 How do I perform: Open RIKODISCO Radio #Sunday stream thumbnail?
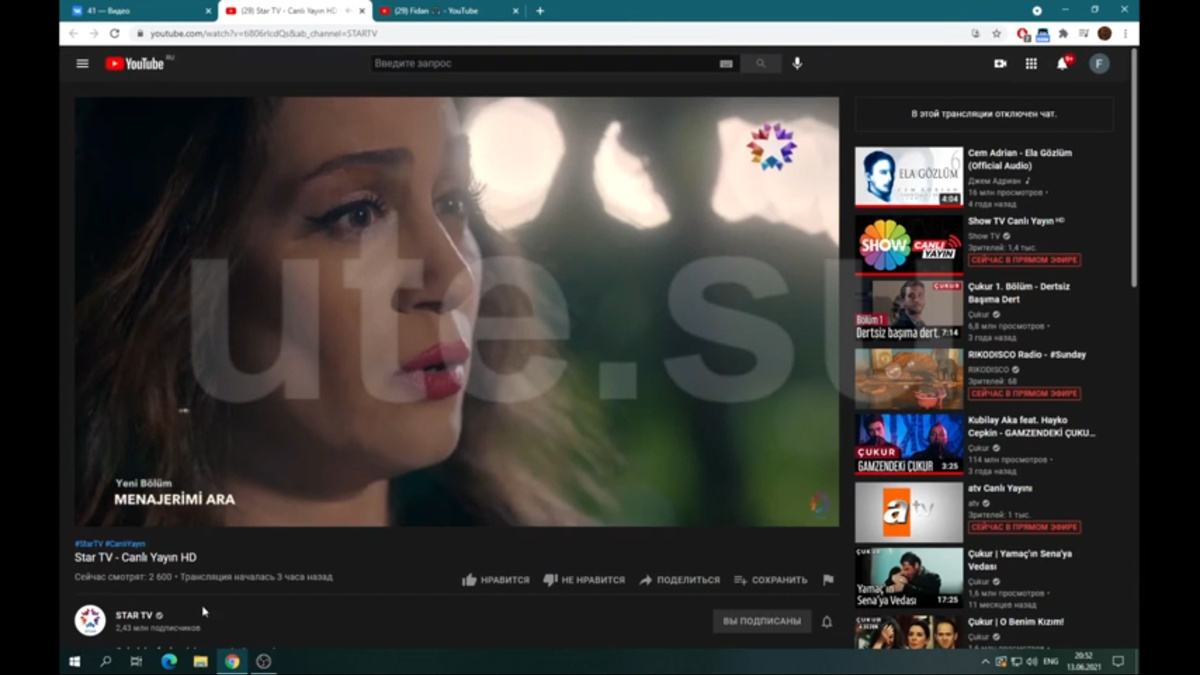point(908,378)
